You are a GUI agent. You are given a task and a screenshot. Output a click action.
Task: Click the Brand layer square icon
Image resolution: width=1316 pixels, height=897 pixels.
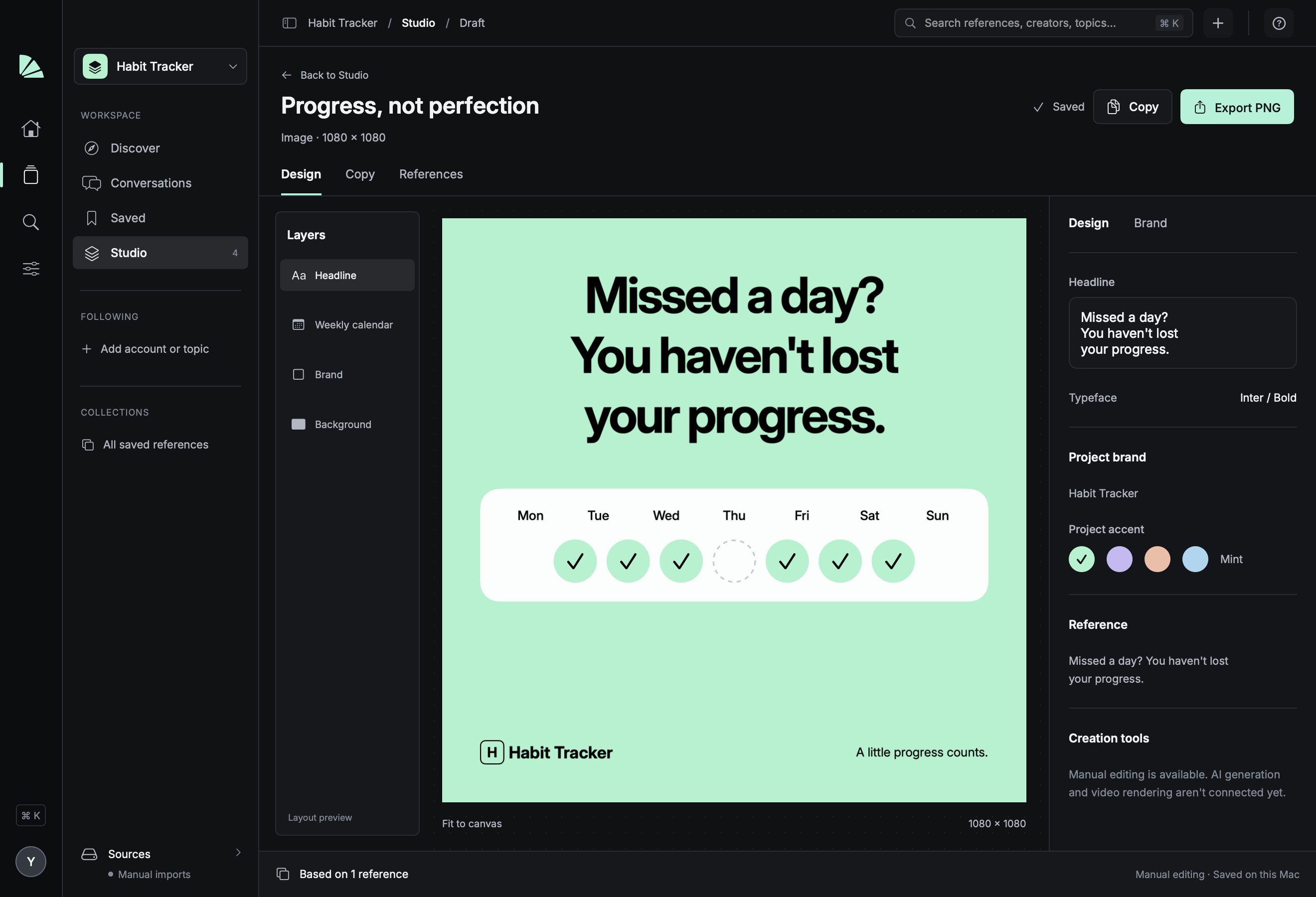299,375
